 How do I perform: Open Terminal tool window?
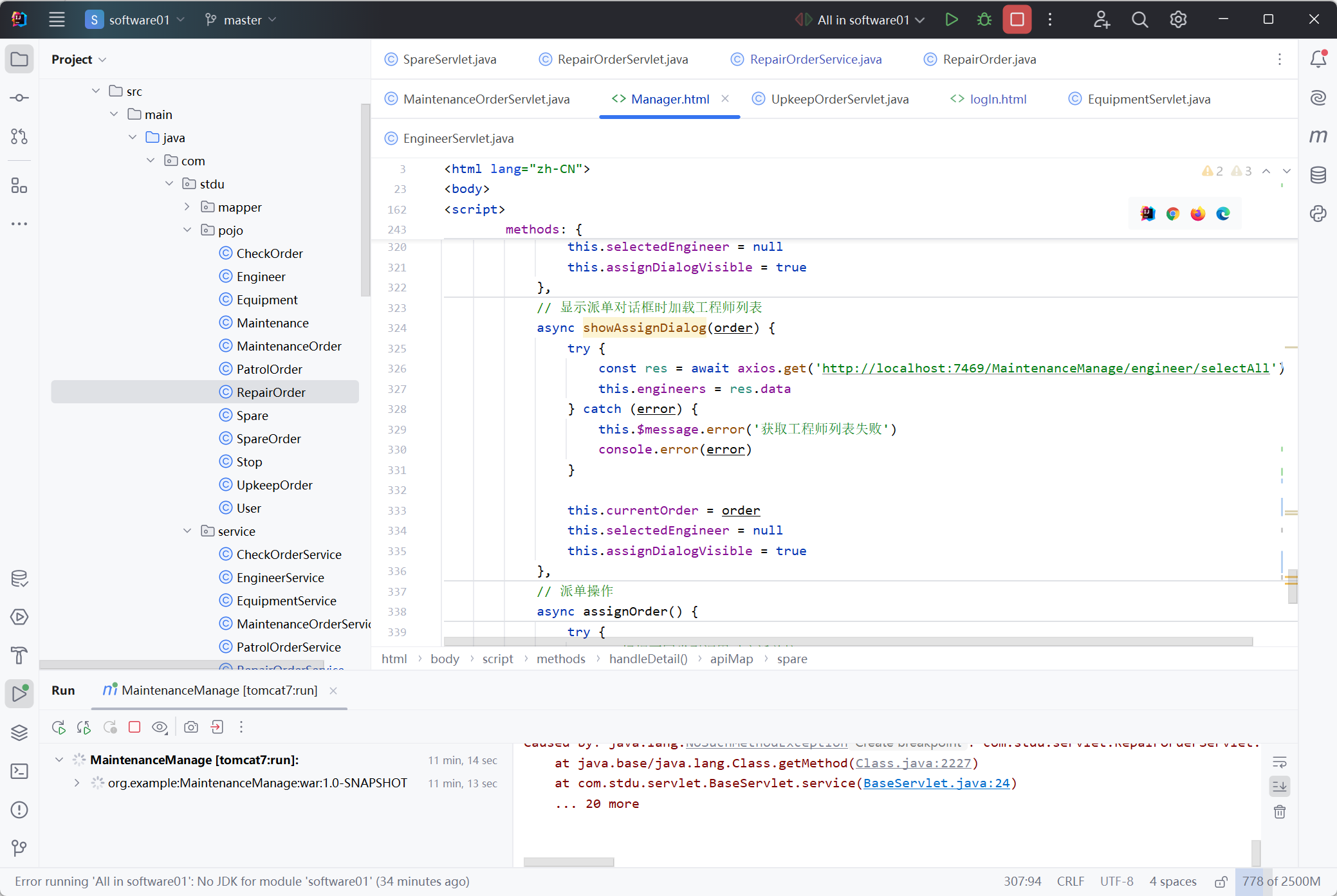point(19,771)
